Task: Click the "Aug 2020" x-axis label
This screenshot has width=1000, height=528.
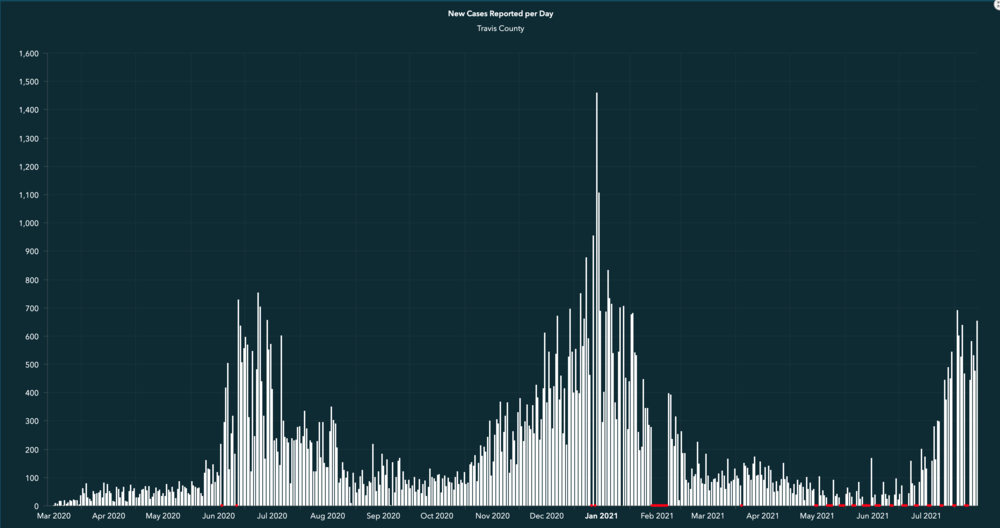Action: coord(328,517)
